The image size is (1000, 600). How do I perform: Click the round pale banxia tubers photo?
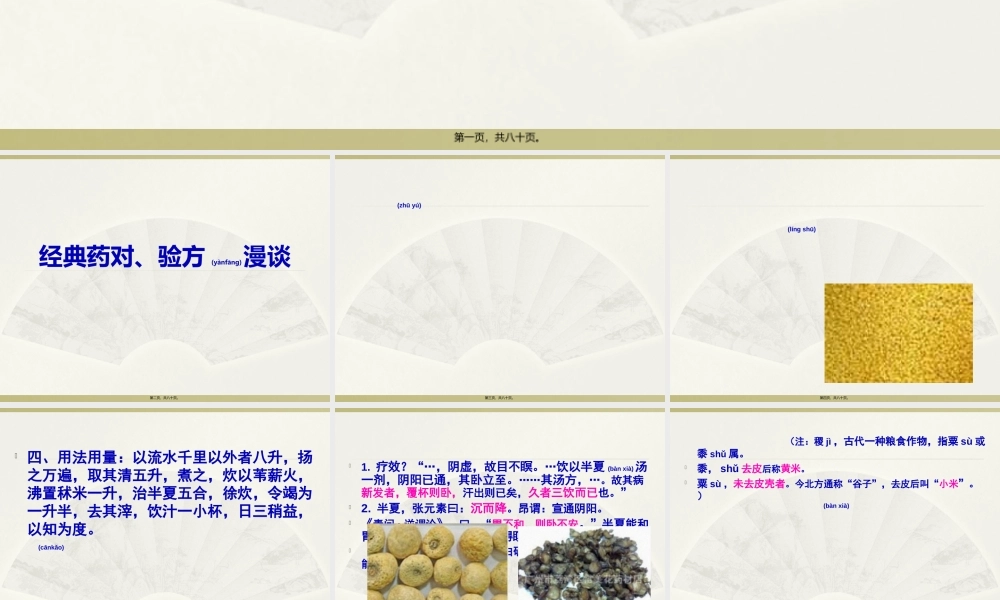(x=436, y=563)
